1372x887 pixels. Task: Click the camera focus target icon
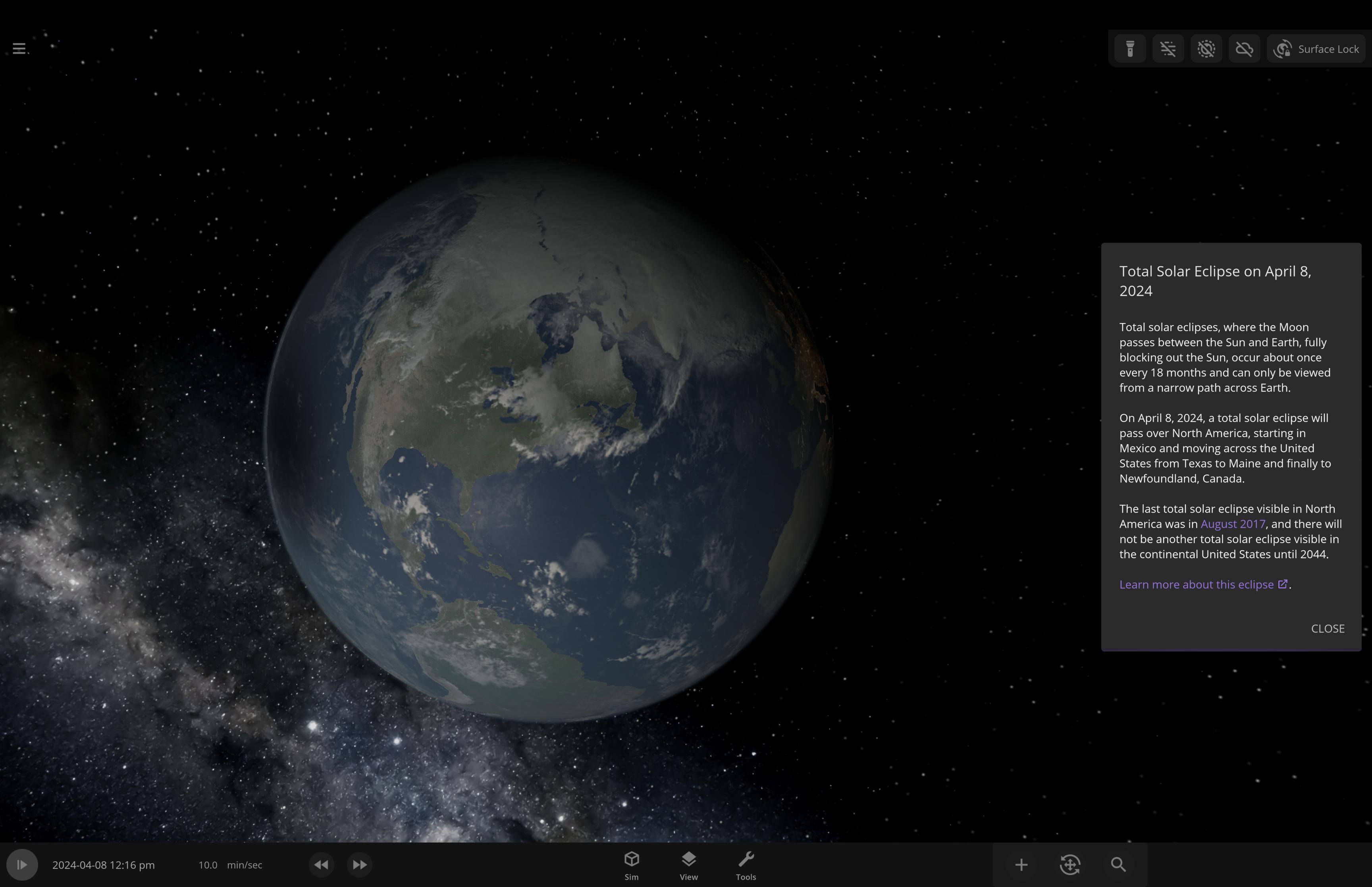pyautogui.click(x=1070, y=865)
